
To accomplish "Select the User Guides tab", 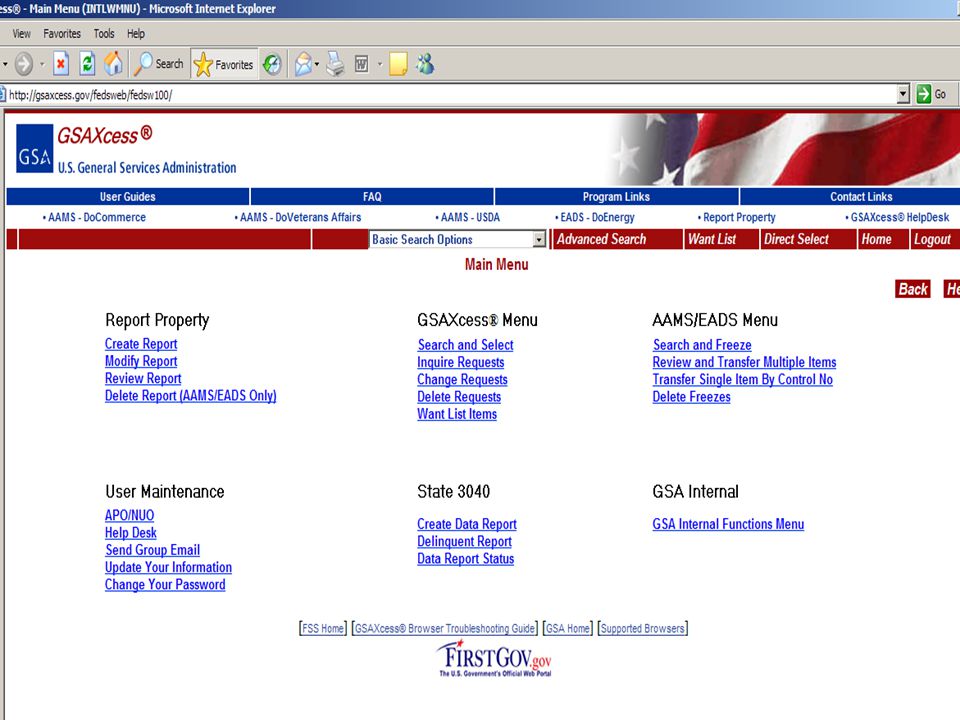I will [127, 197].
